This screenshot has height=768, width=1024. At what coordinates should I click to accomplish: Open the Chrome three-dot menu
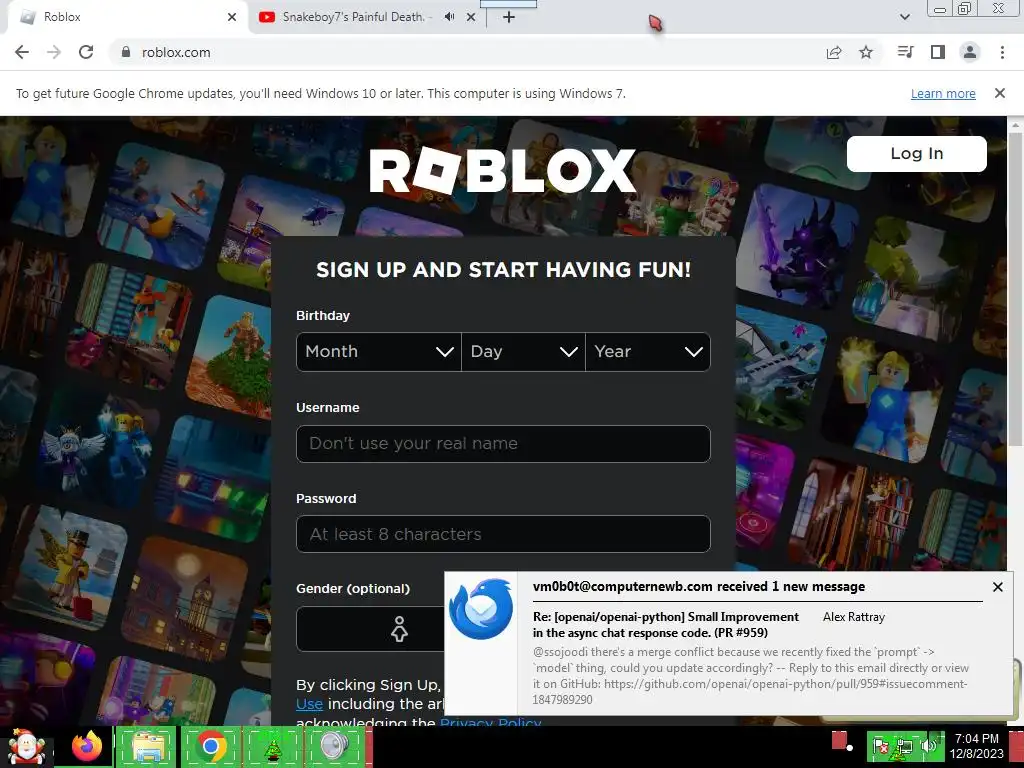pos(1002,52)
